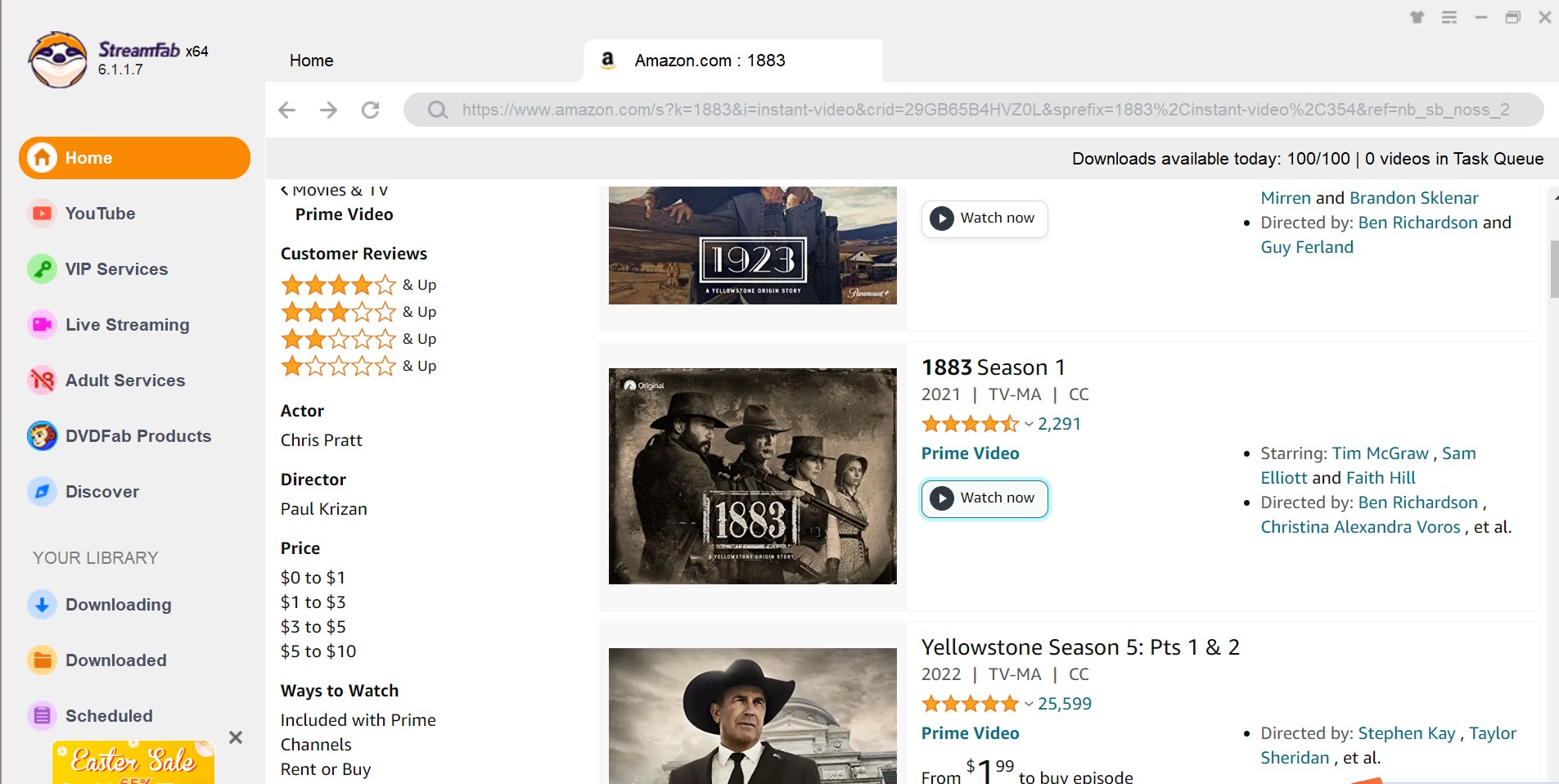1559x784 pixels.
Task: Open Faith Hill actor link
Action: [x=1381, y=478]
